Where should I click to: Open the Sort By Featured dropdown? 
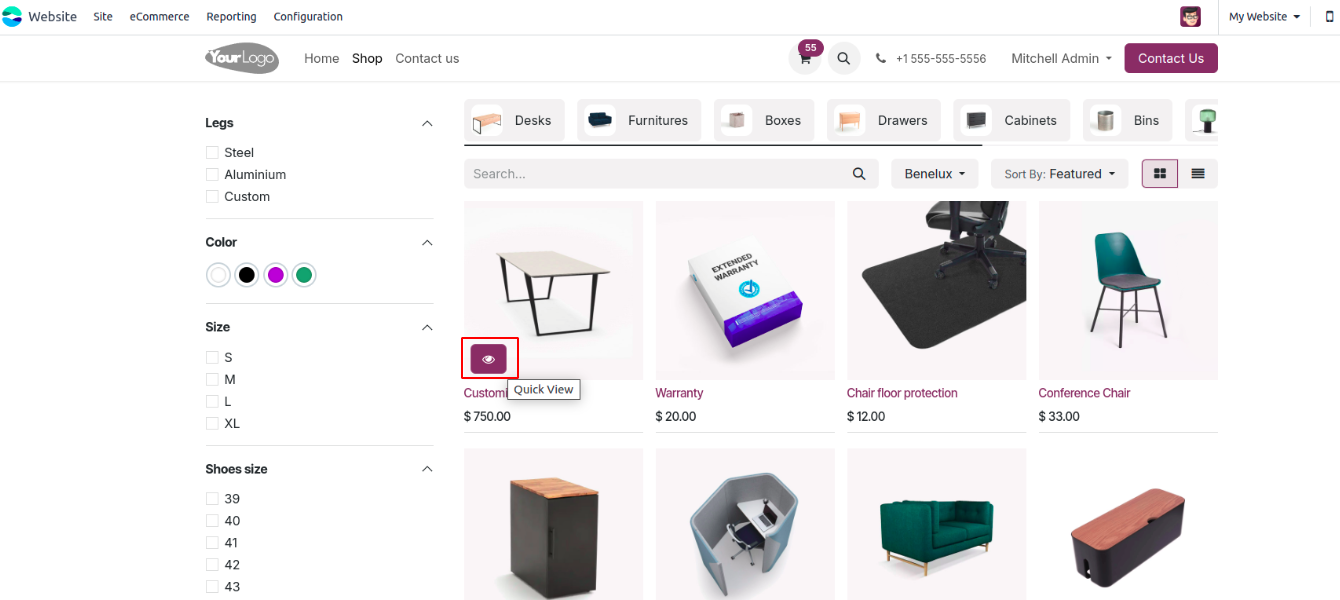coord(1060,174)
